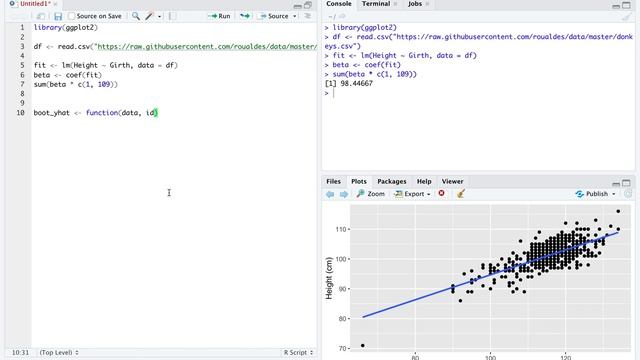The height and width of the screenshot is (360, 640).
Task: Expand the Source button dropdown arrow
Action: pos(295,16)
